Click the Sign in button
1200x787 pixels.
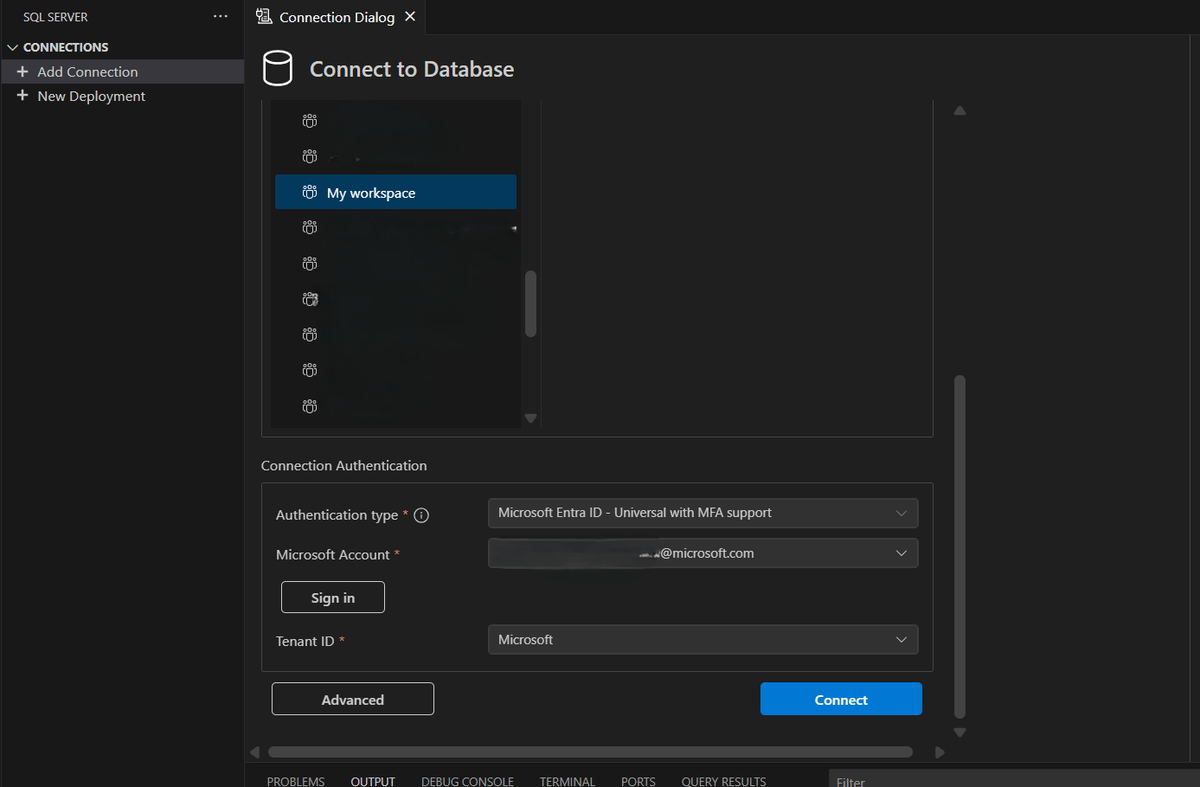tap(333, 598)
